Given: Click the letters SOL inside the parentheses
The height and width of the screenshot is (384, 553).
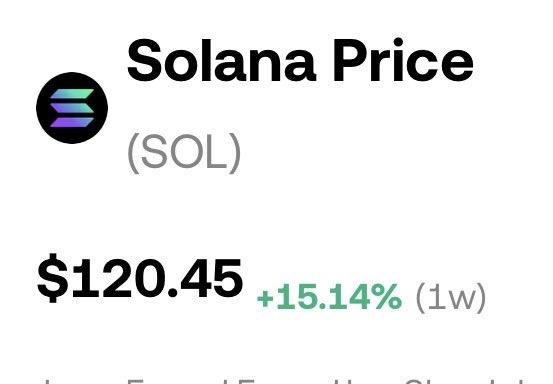Looking at the screenshot, I should [x=184, y=152].
